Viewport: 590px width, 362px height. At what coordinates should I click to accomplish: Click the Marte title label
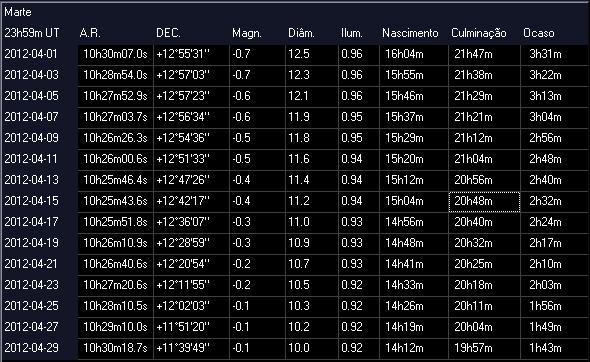tap(18, 12)
